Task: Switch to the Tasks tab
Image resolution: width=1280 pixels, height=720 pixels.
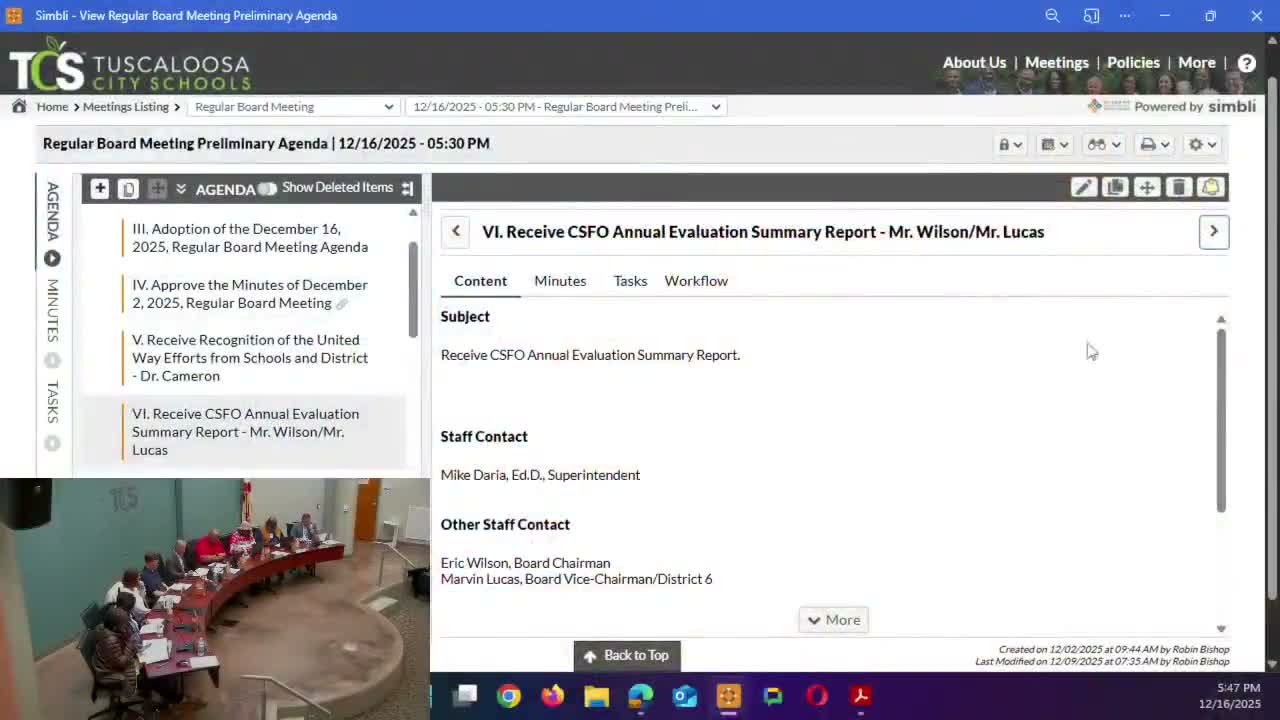Action: click(630, 281)
